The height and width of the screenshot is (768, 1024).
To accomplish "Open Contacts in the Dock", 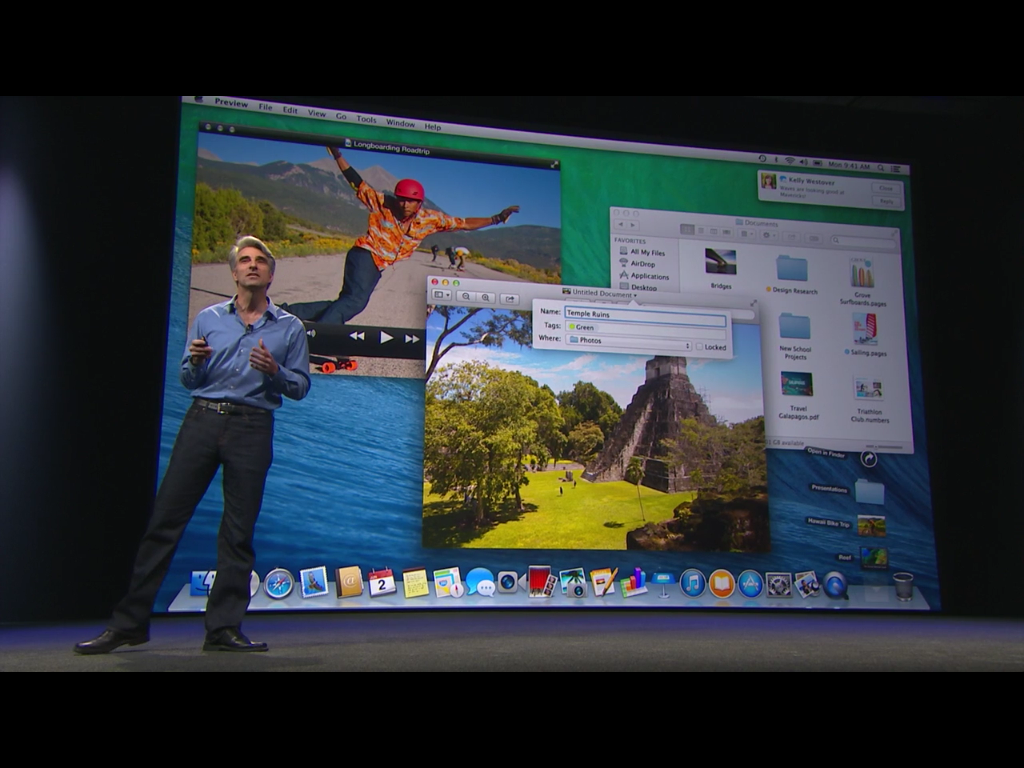I will [x=349, y=582].
